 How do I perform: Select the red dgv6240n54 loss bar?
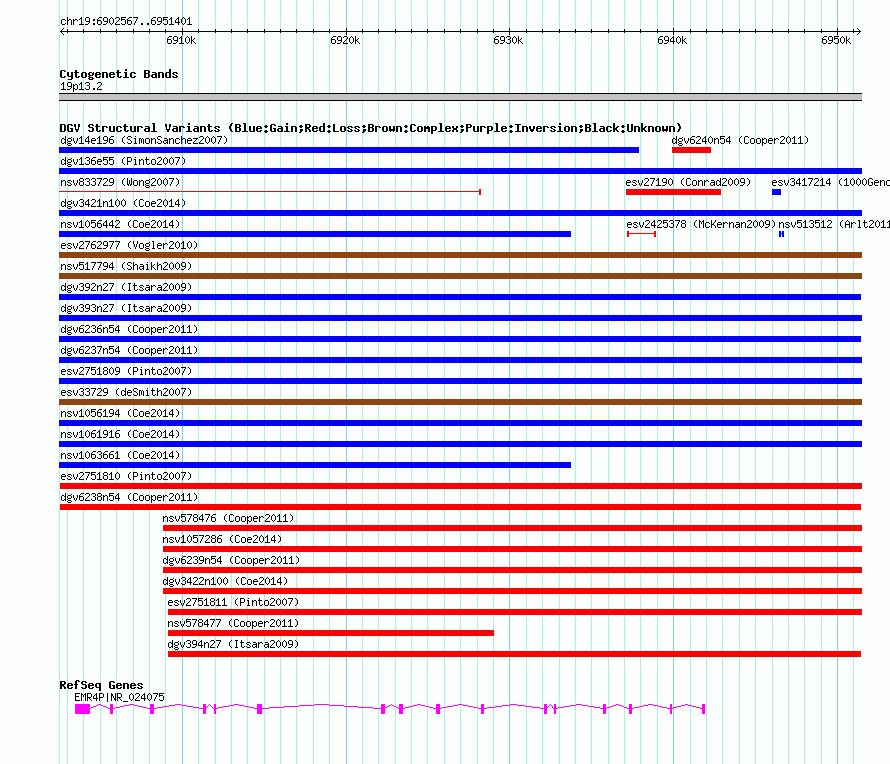click(x=691, y=150)
